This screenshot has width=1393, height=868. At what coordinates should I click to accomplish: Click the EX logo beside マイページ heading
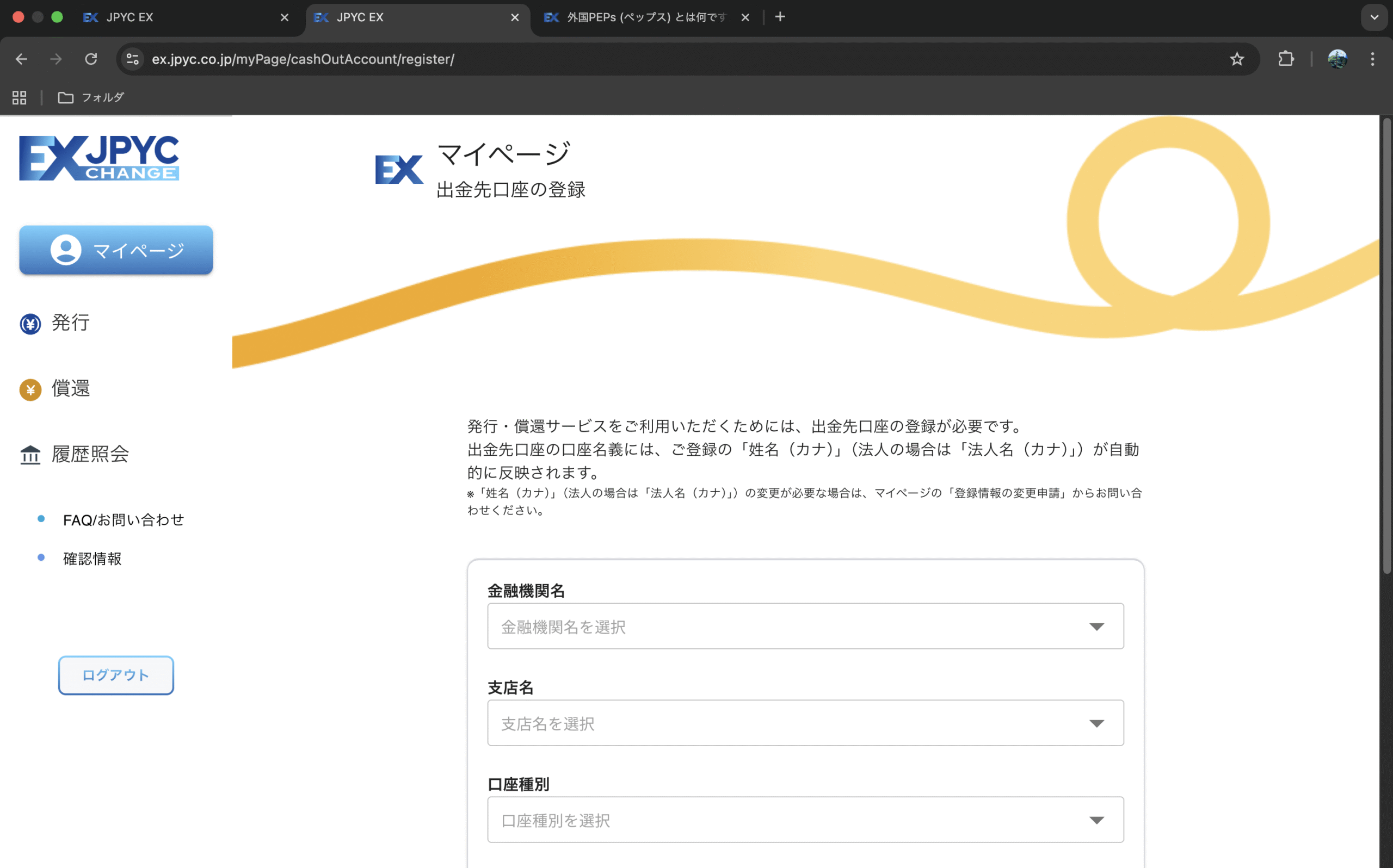(x=398, y=169)
